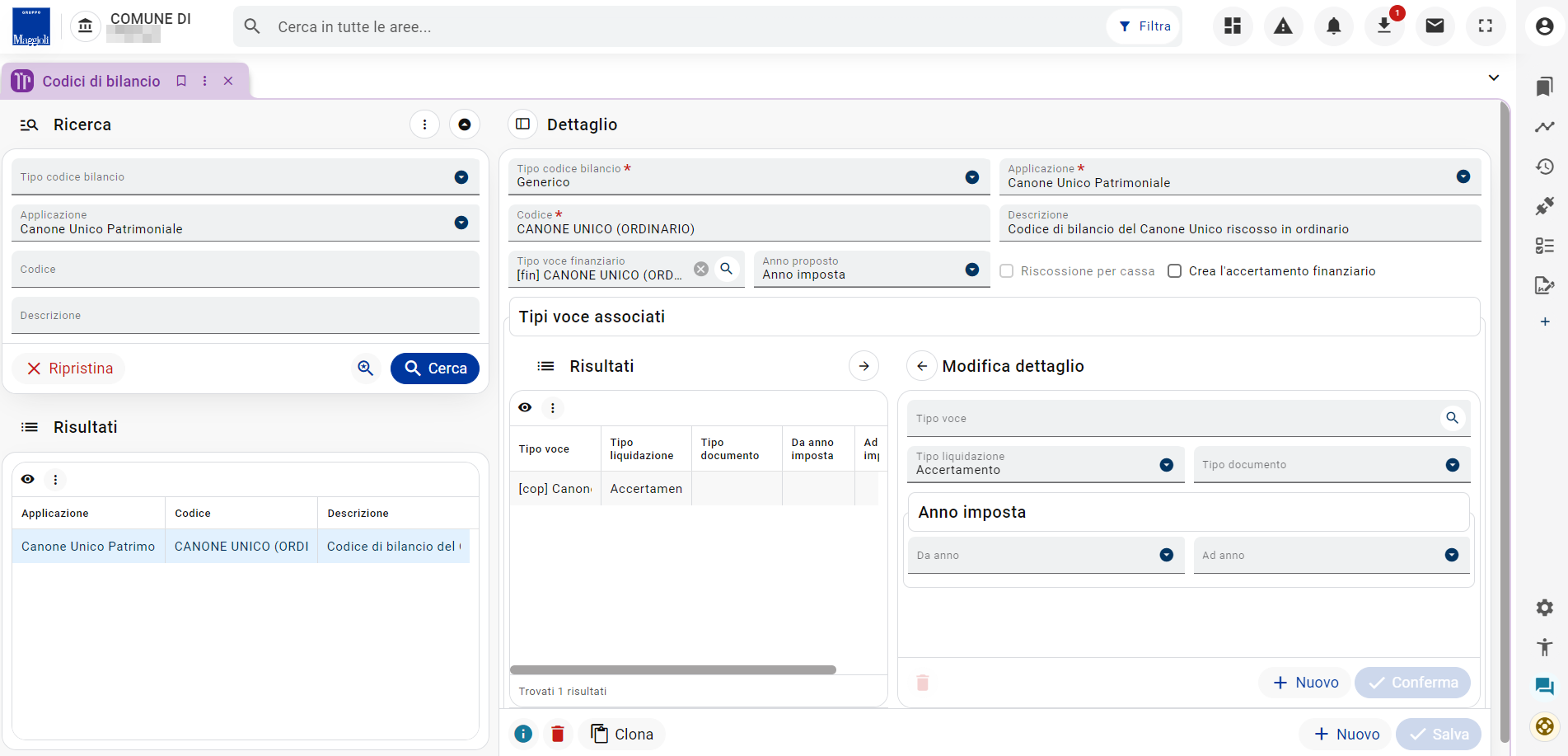Open Tipo codice bilancio dropdown in Dettaglio
Image resolution: width=1568 pixels, height=756 pixels.
[x=972, y=177]
